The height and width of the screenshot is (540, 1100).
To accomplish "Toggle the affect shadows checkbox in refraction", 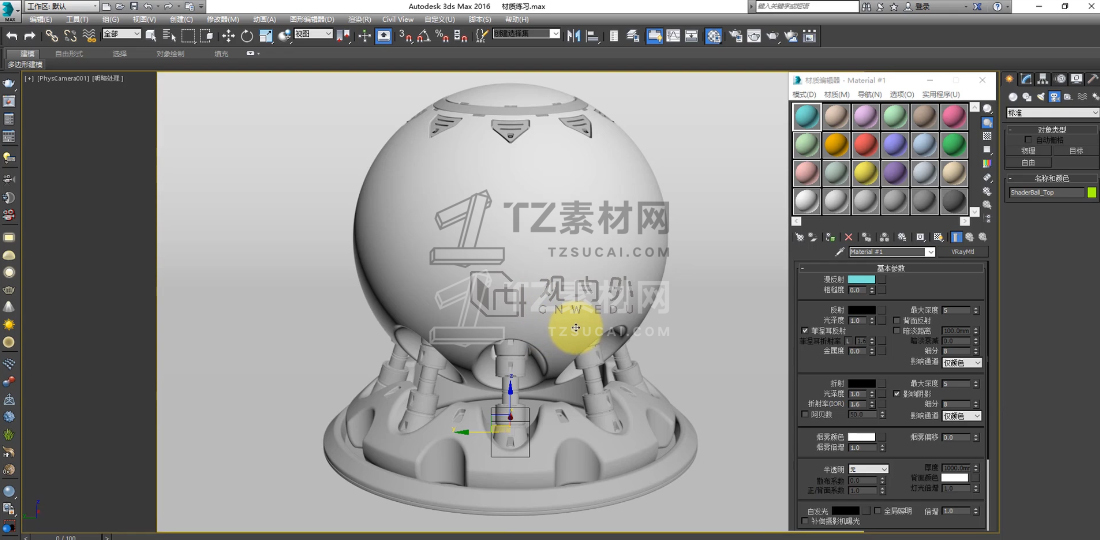I will pyautogui.click(x=897, y=394).
